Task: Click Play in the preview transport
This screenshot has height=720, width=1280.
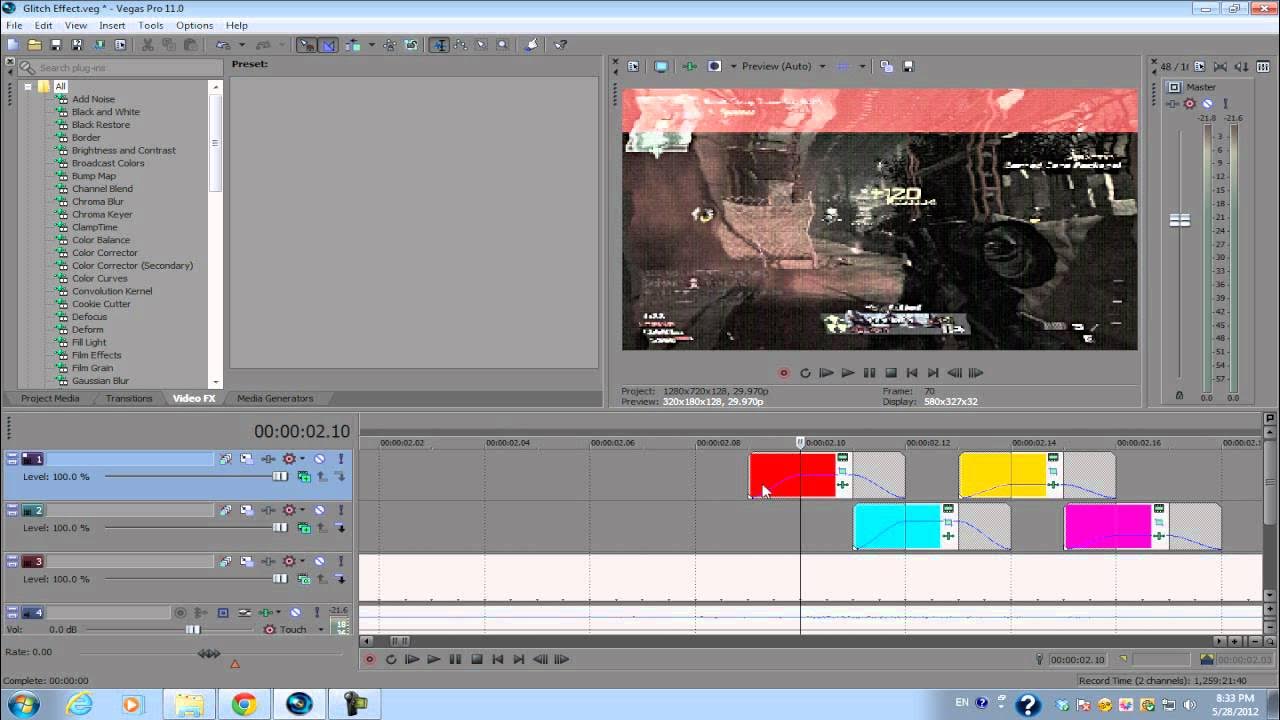Action: point(848,373)
